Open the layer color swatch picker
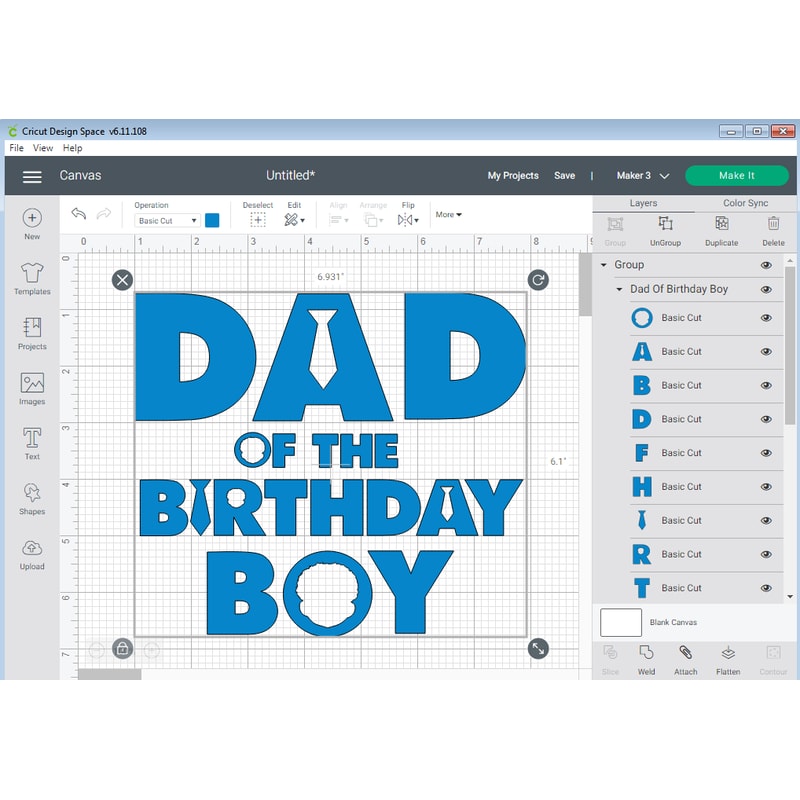Image resolution: width=800 pixels, height=800 pixels. pyautogui.click(x=211, y=220)
